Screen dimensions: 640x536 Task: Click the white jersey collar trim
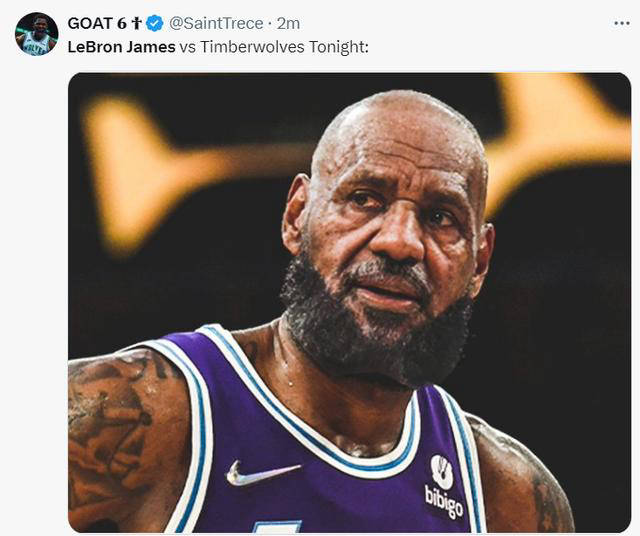coord(330,455)
